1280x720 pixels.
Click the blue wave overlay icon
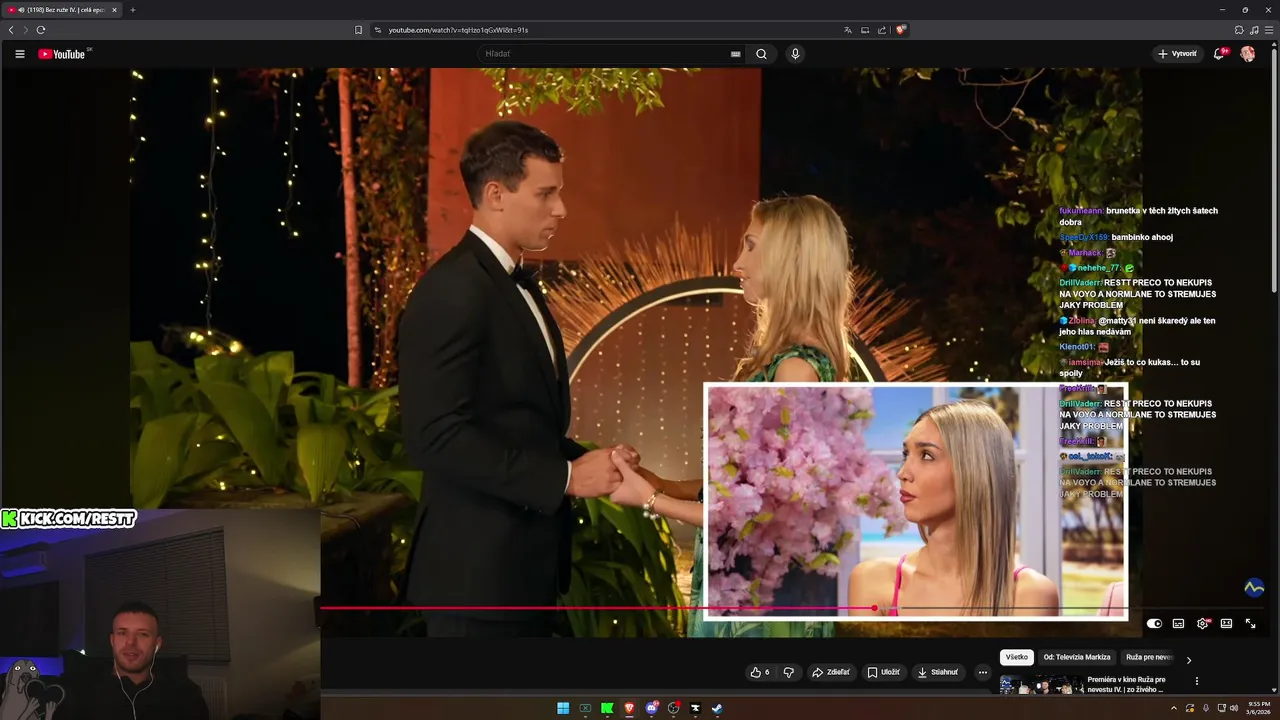click(x=1254, y=588)
